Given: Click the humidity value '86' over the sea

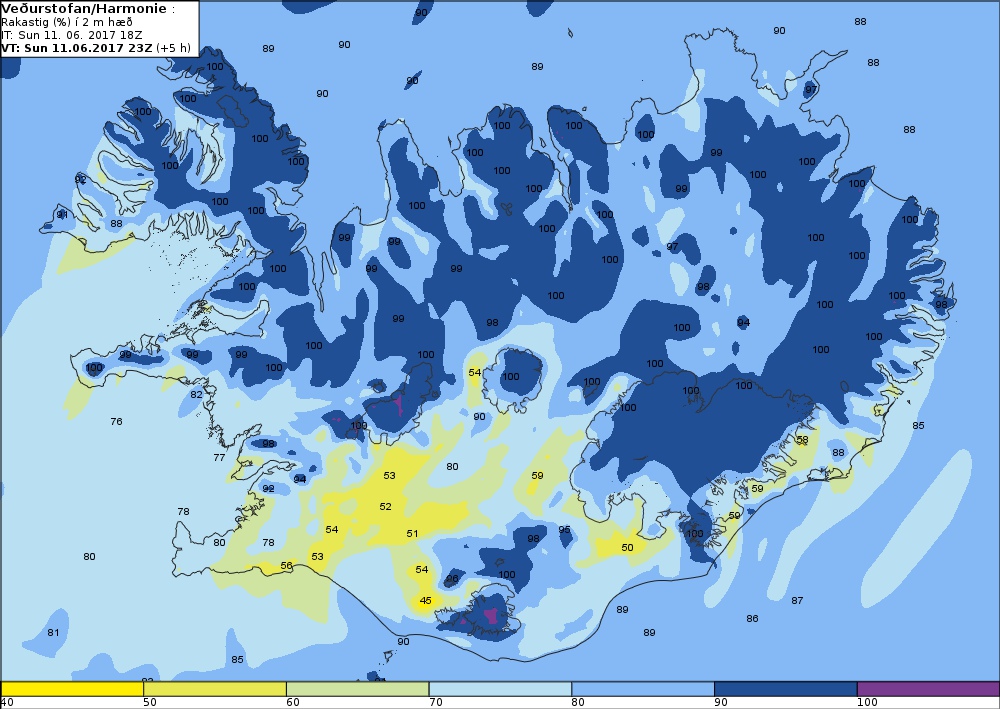Looking at the screenshot, I should 752,618.
